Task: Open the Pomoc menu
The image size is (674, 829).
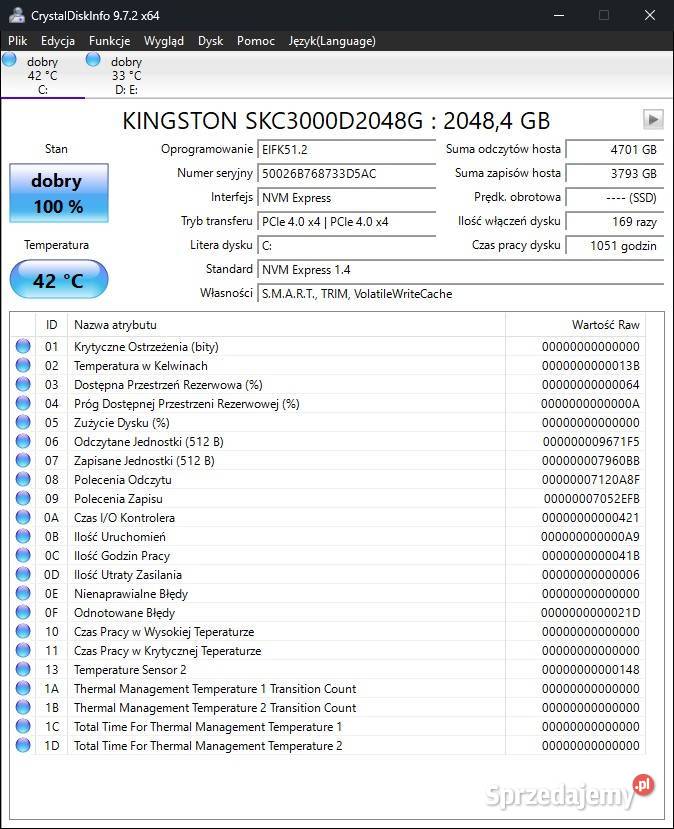Action: 256,41
